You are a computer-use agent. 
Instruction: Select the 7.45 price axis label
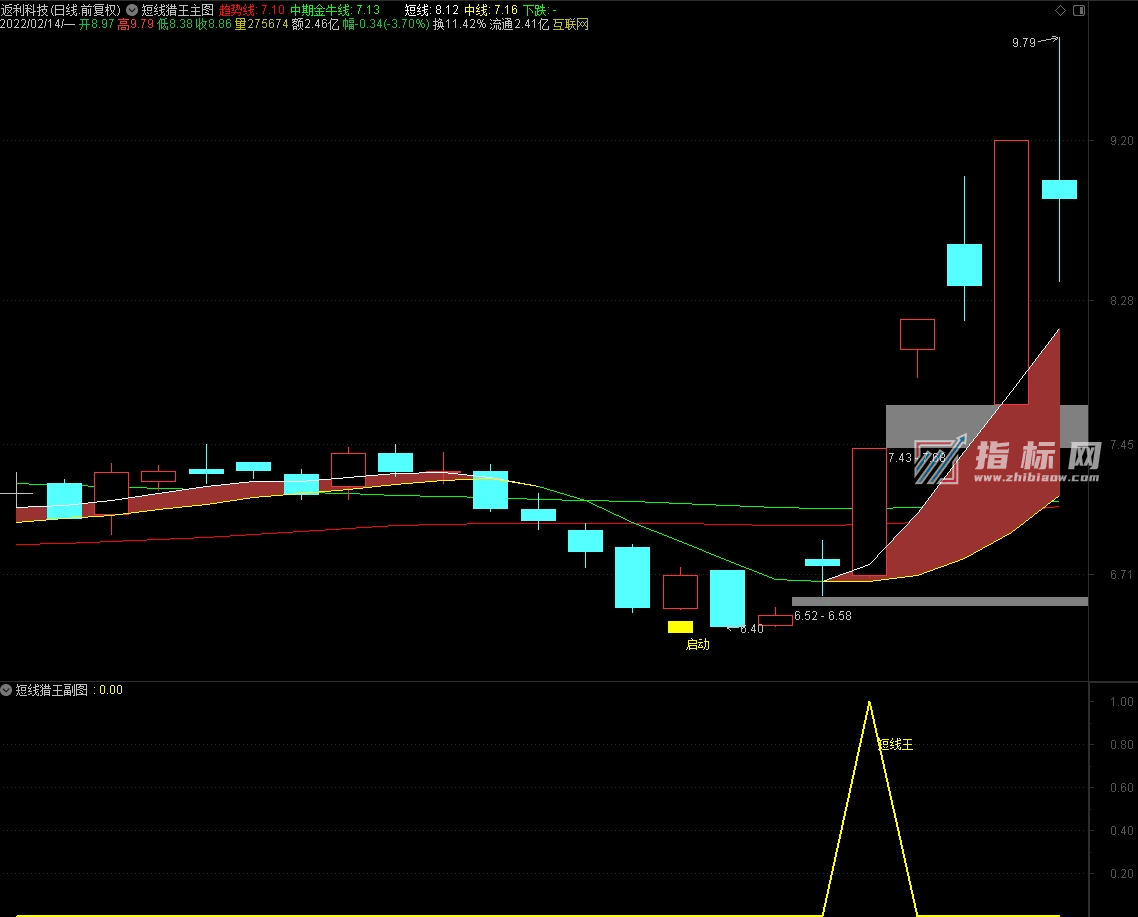tap(1121, 444)
